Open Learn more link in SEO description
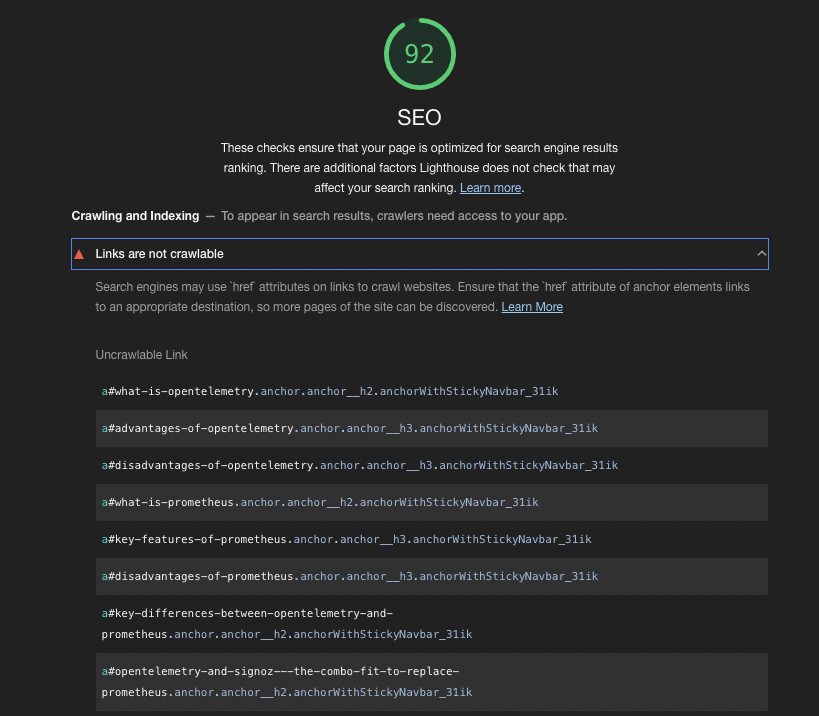Viewport: 819px width, 716px height. coord(490,188)
